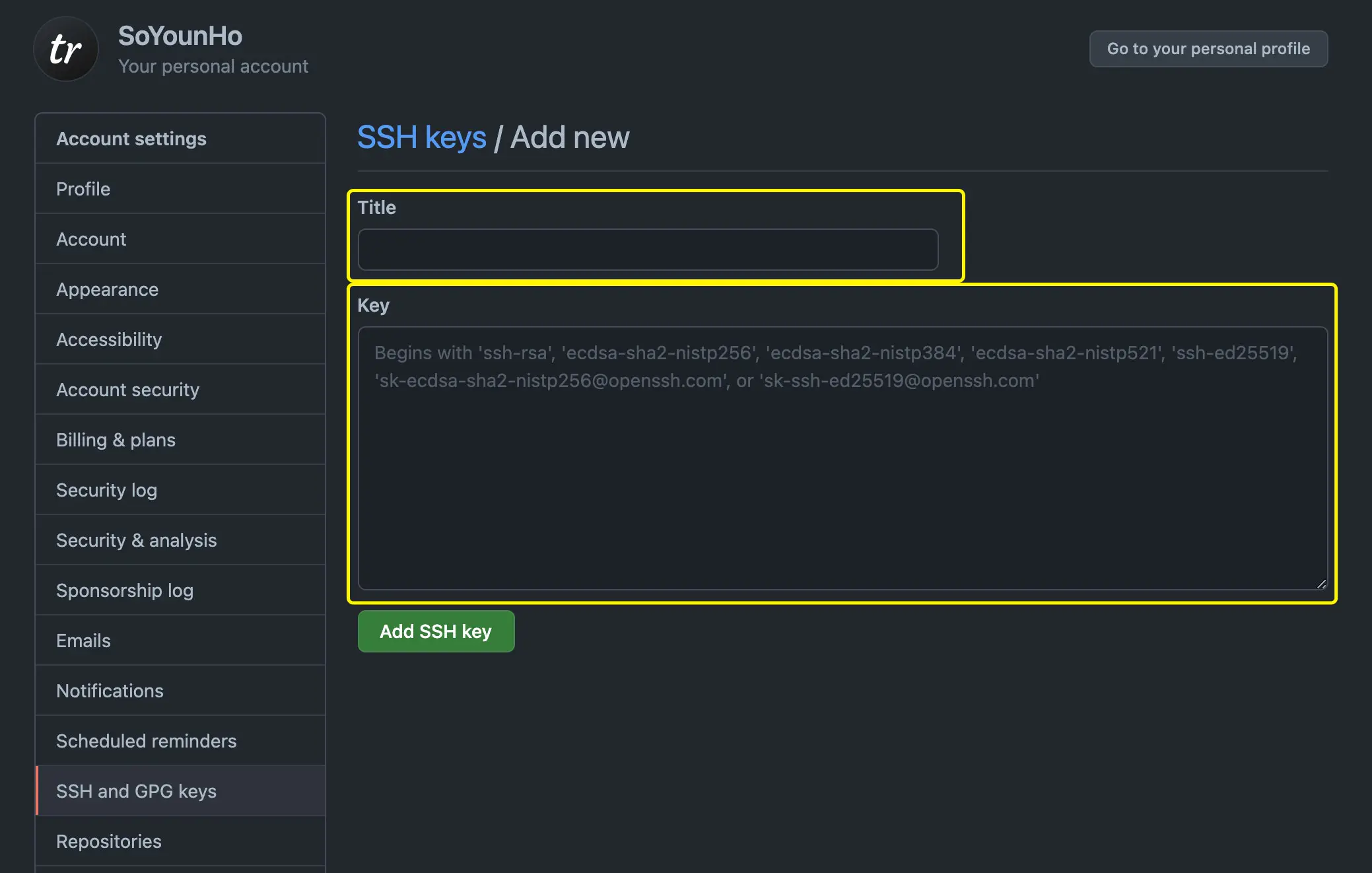Screen dimensions: 1372x873
Task: Go to your personal profile
Action: coord(1208,49)
